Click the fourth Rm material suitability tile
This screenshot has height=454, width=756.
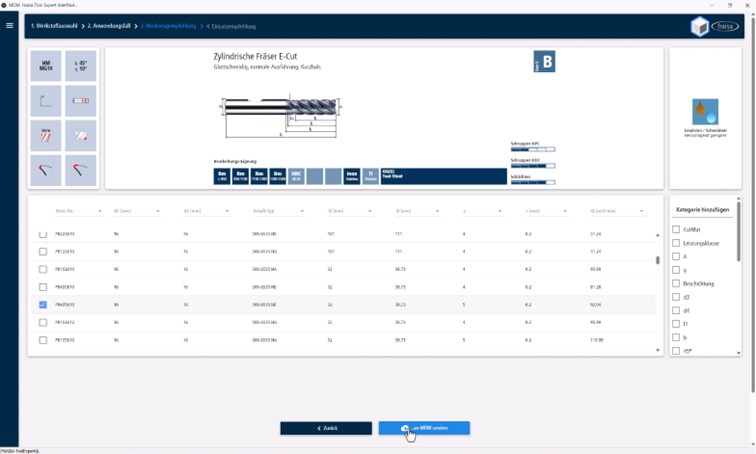click(278, 176)
